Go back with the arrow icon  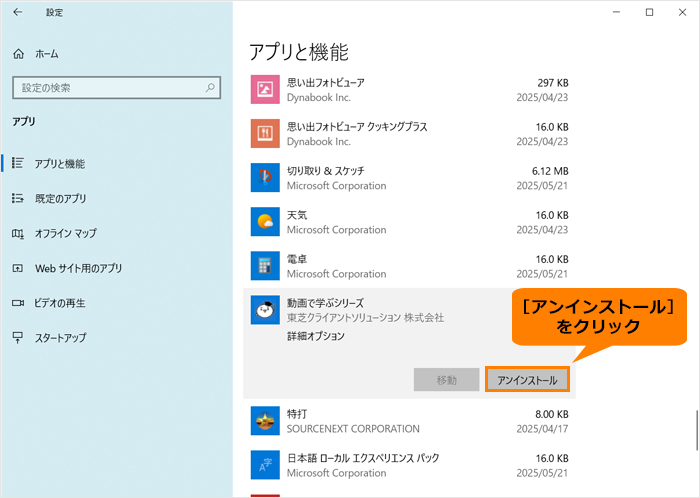(x=17, y=12)
